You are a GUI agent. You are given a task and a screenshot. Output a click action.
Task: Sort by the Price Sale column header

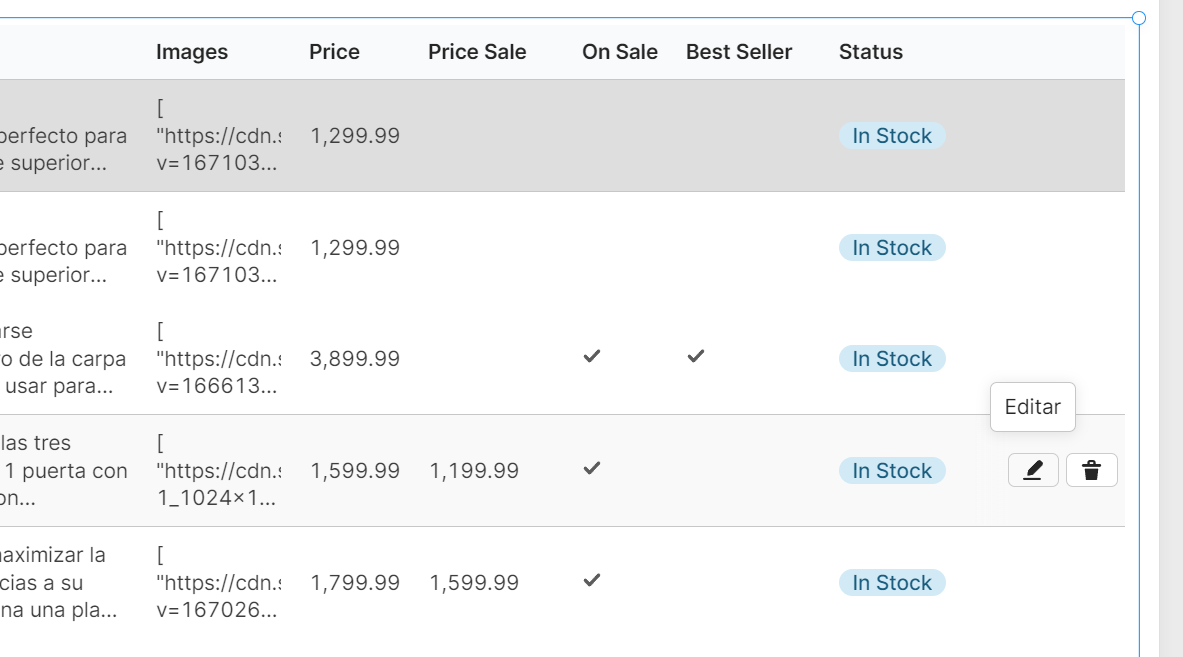(477, 52)
